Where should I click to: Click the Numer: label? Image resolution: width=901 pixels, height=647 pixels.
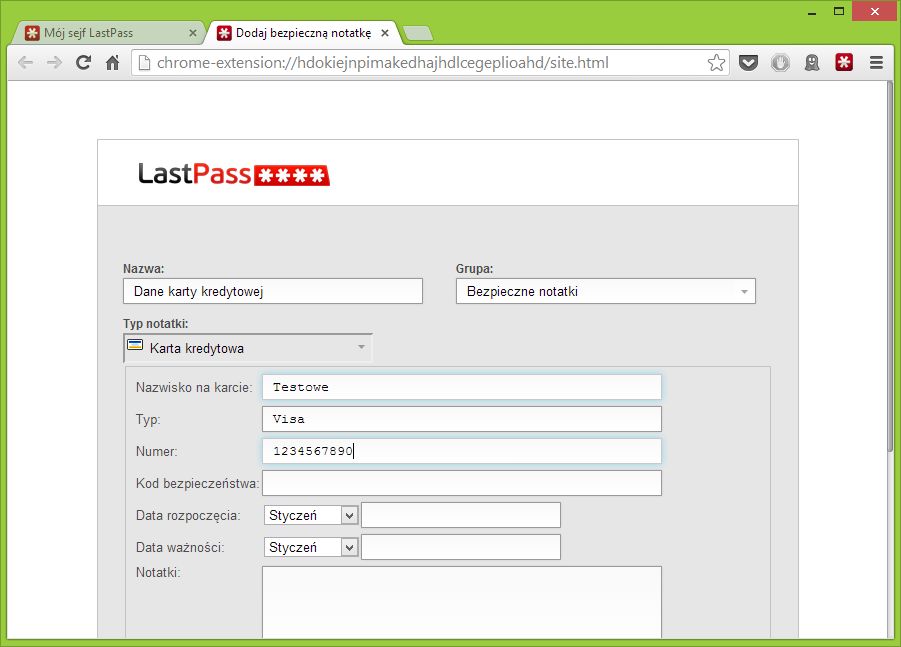[x=156, y=452]
